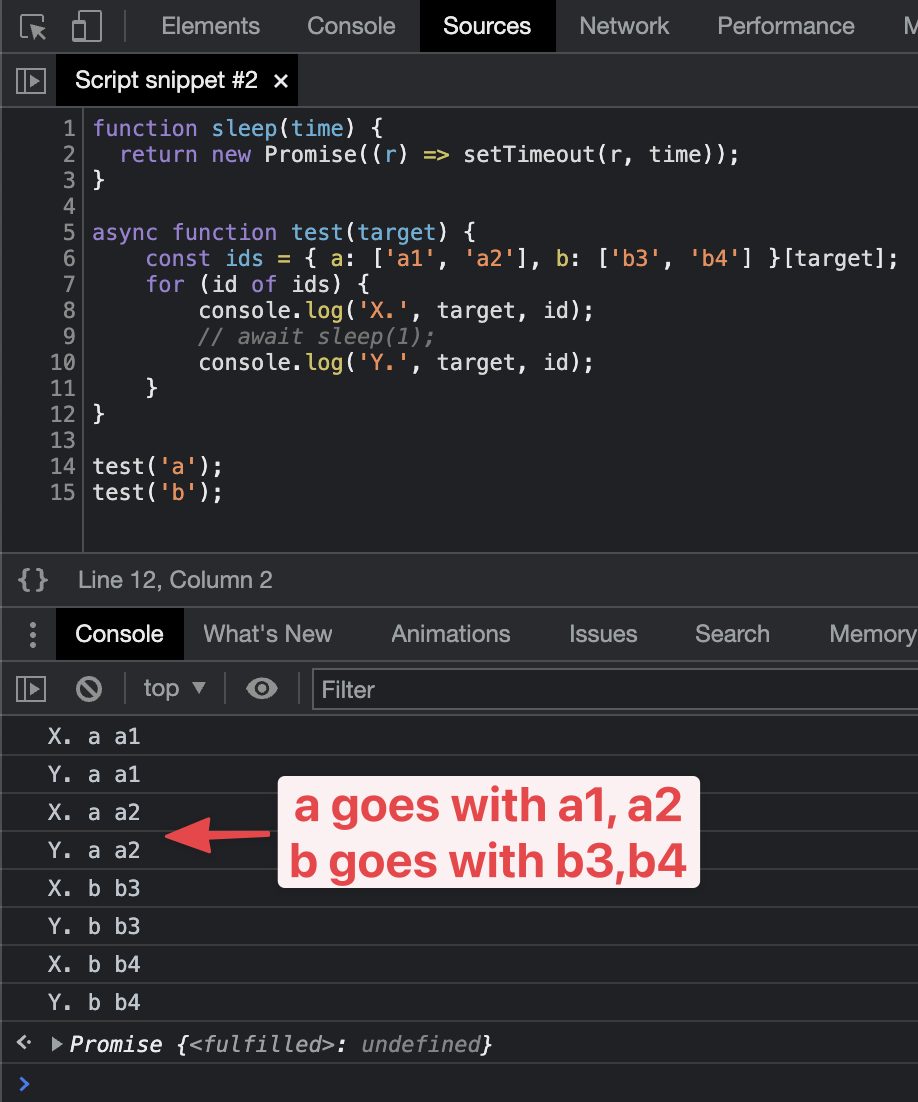Select the drawer Console tab
The height and width of the screenshot is (1102, 918).
[x=119, y=634]
